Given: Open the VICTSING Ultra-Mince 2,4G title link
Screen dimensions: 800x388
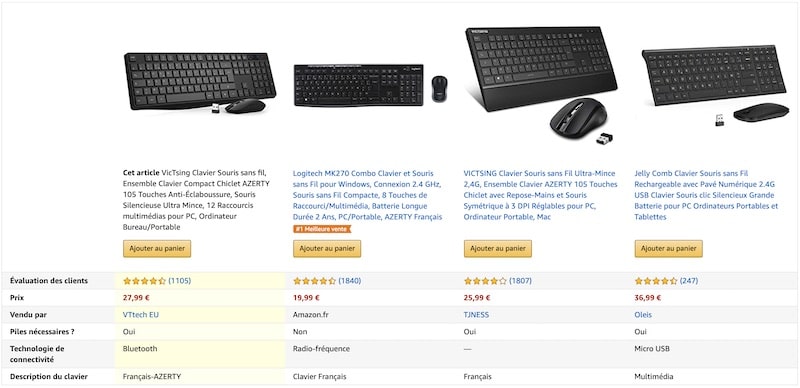Looking at the screenshot, I should [540, 195].
